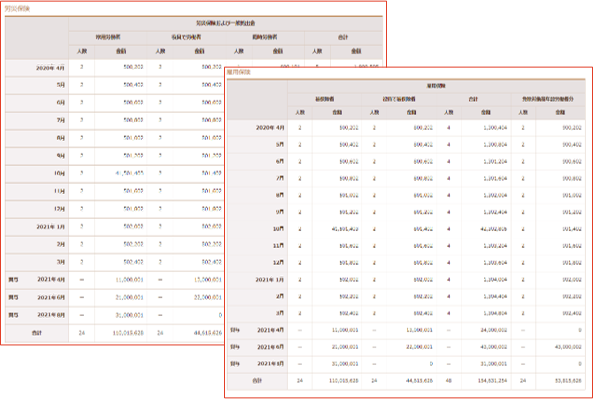Click 金額 header under 常用労働者
593x399 pixels.
coord(121,51)
